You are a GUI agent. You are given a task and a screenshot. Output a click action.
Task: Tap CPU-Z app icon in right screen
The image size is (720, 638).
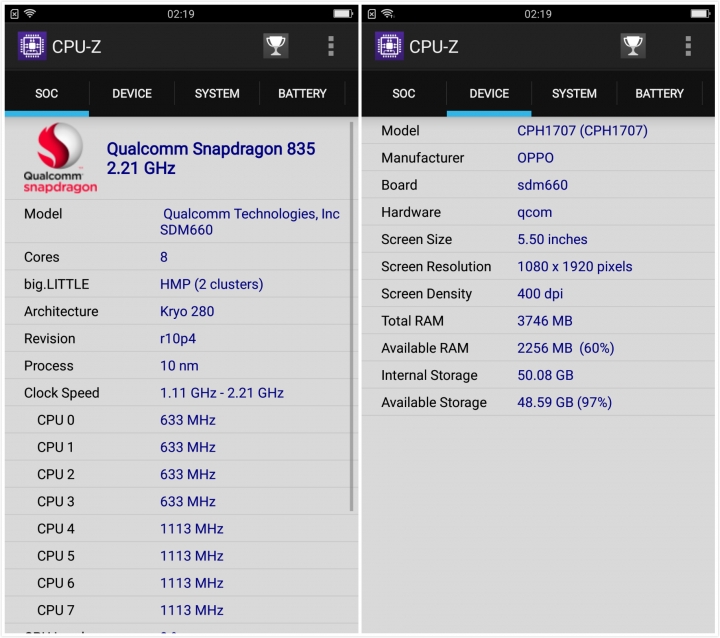coord(389,46)
